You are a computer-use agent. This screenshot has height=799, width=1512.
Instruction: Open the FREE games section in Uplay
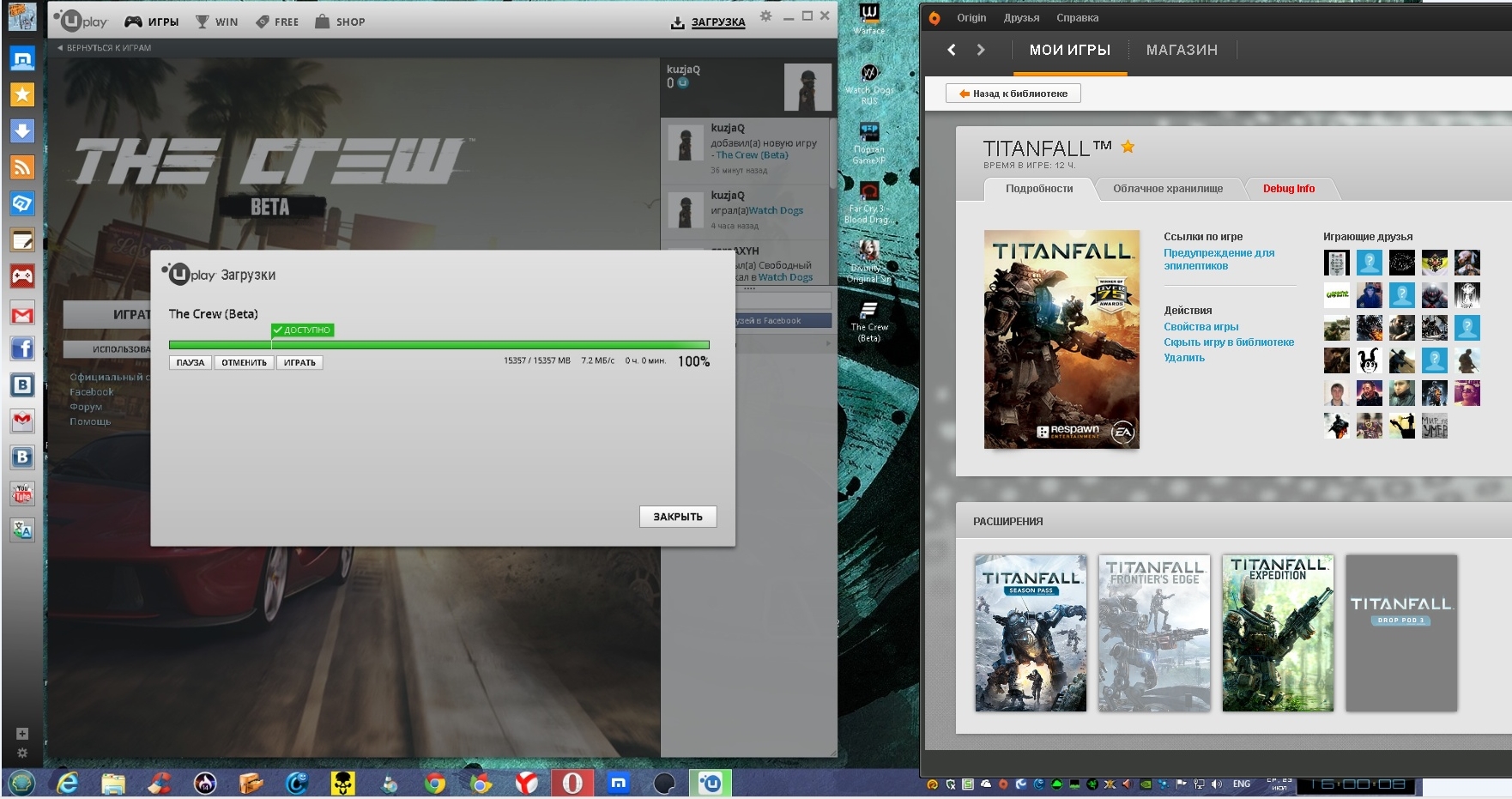(277, 21)
